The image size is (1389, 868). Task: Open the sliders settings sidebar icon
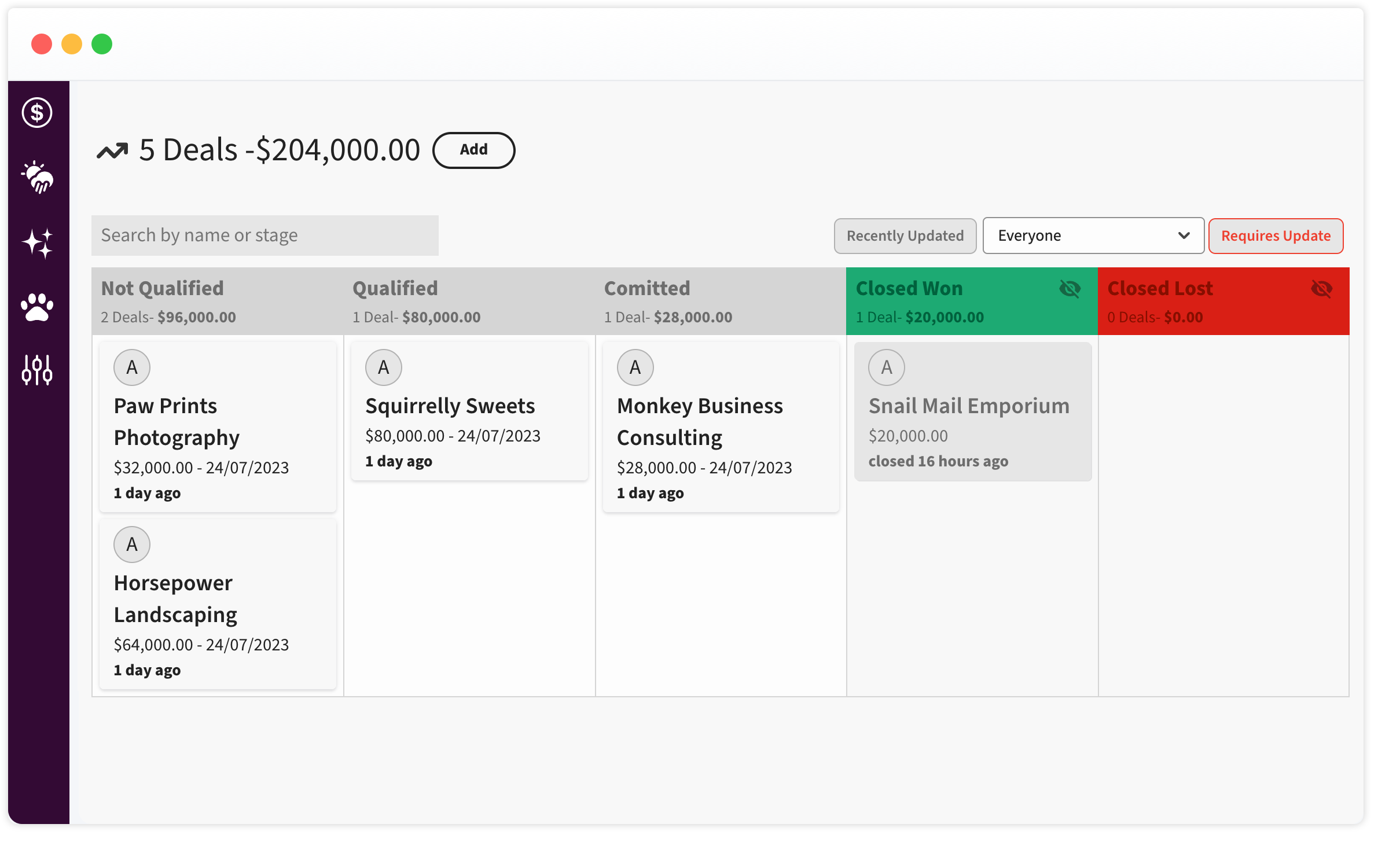[x=37, y=370]
